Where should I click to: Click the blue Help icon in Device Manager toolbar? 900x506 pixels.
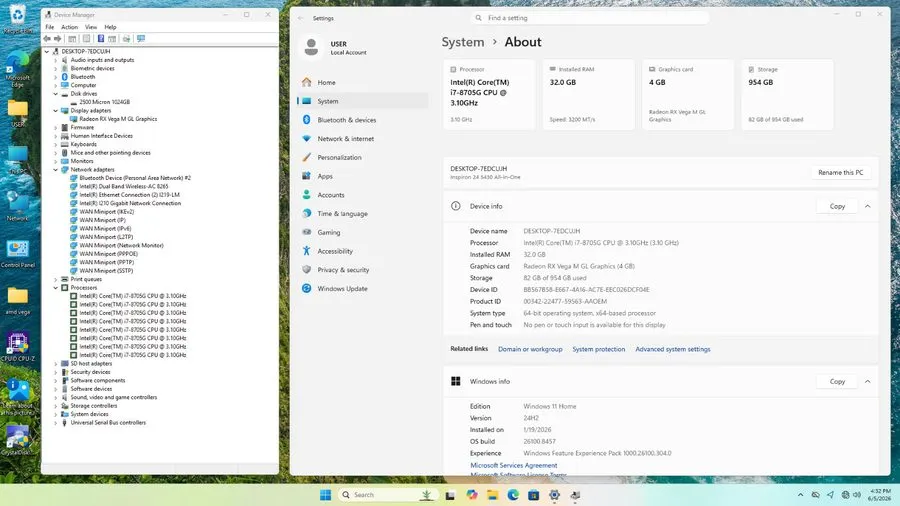(x=100, y=38)
